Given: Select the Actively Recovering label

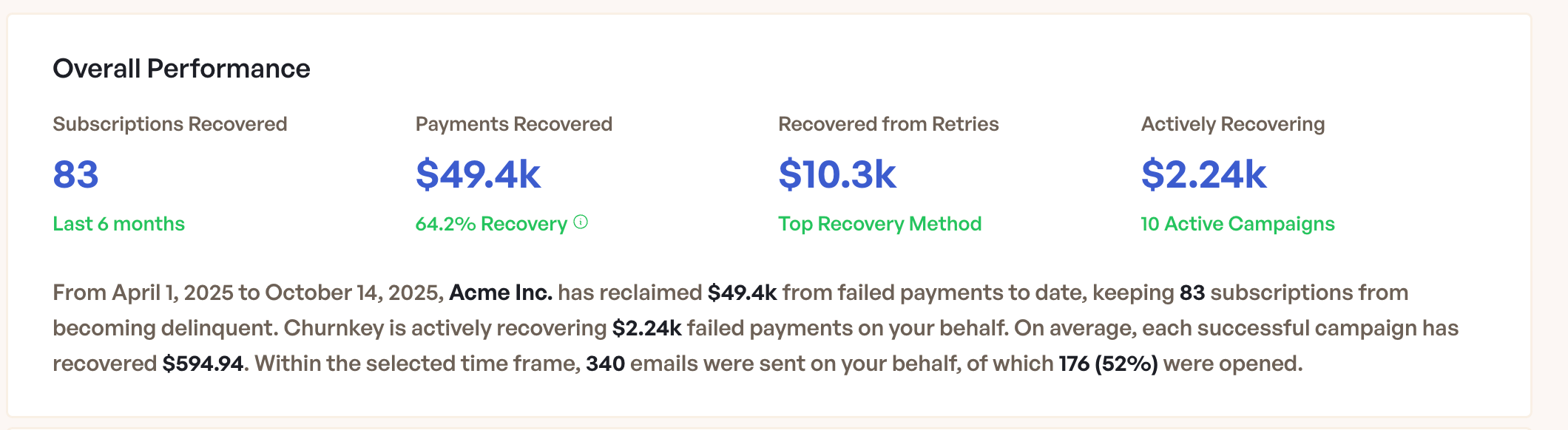Looking at the screenshot, I should click(1232, 124).
